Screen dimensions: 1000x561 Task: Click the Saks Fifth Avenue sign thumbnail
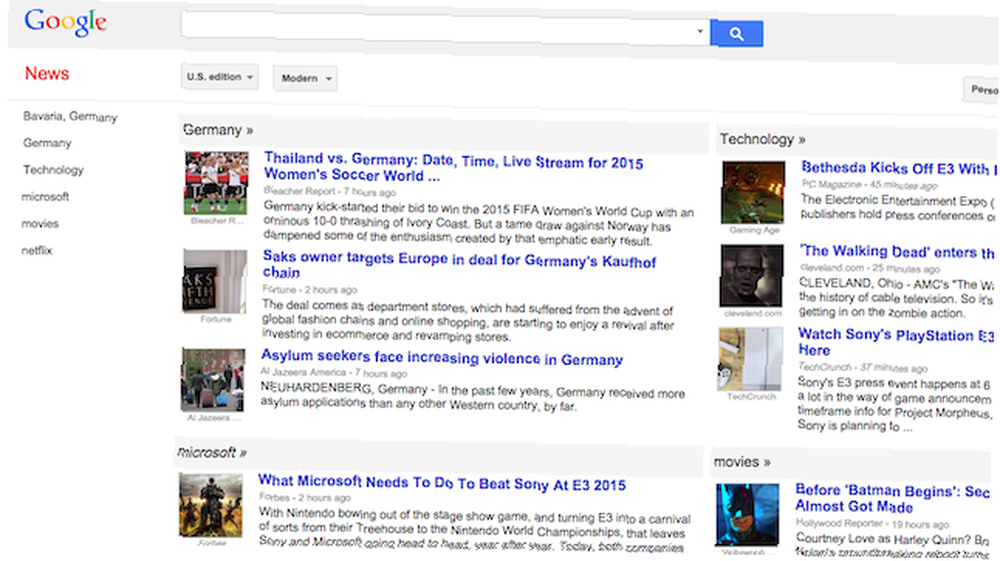214,281
